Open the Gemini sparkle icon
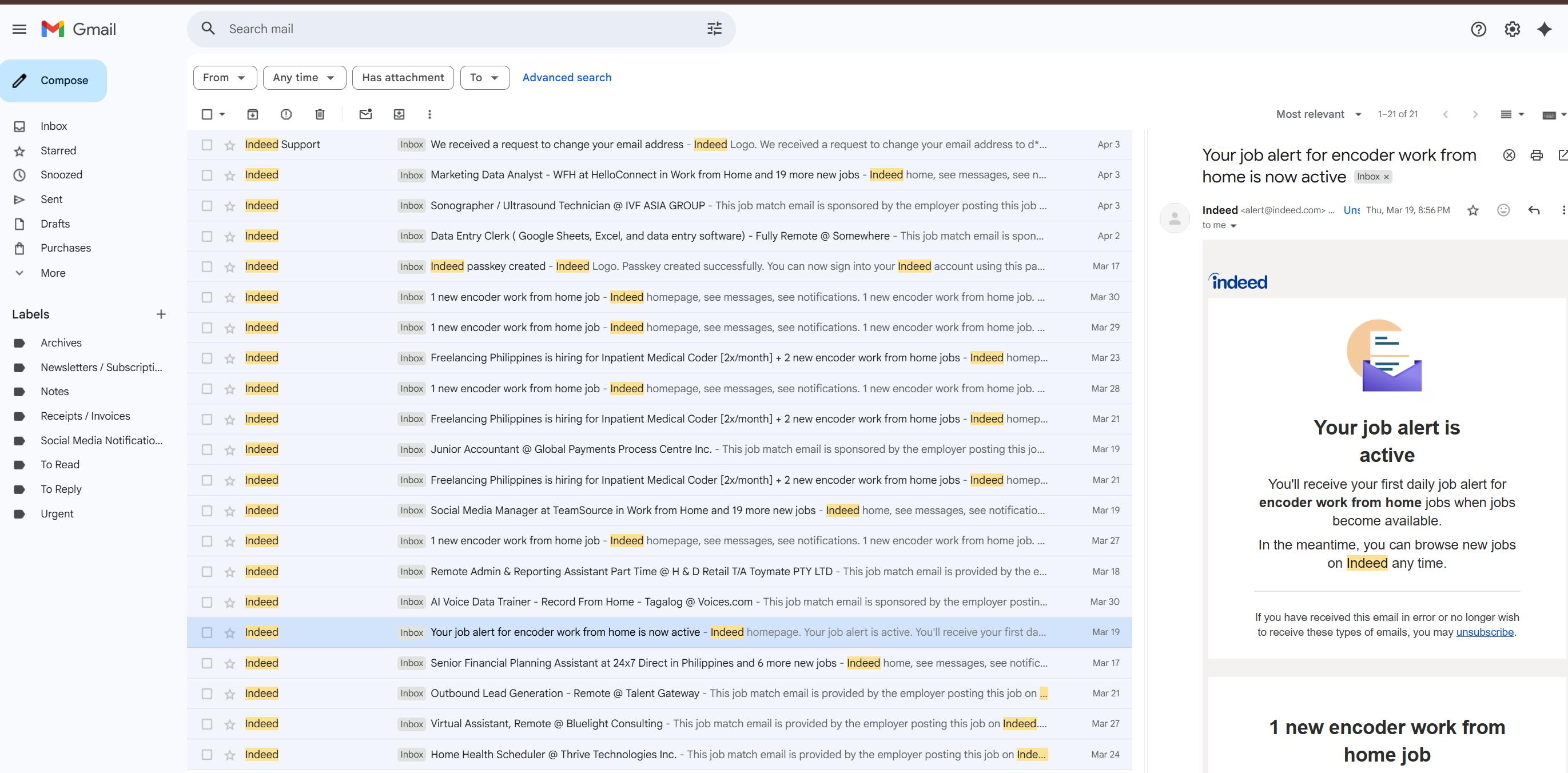This screenshot has width=1568, height=773. 1544,29
